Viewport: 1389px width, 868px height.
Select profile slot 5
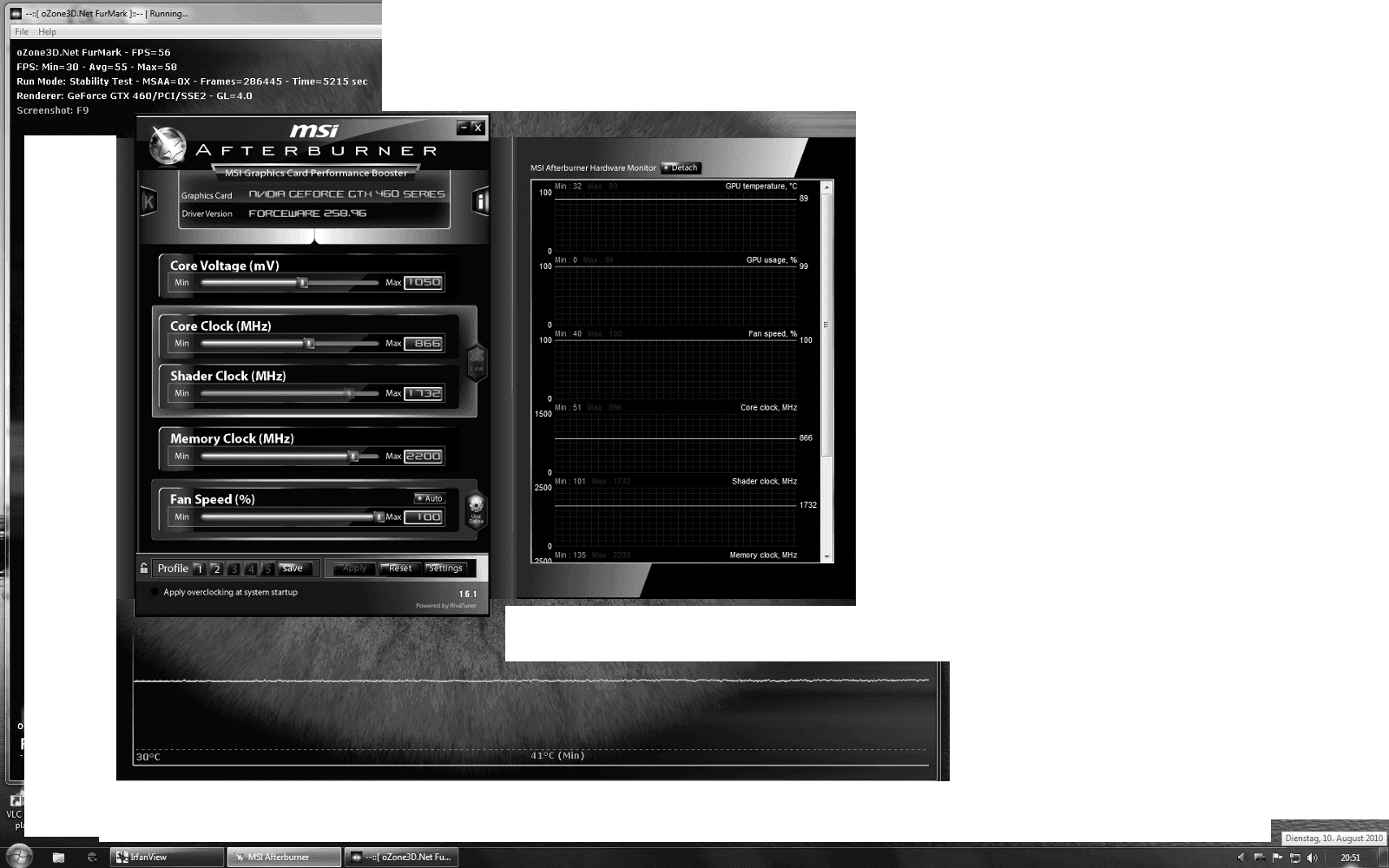coord(267,569)
